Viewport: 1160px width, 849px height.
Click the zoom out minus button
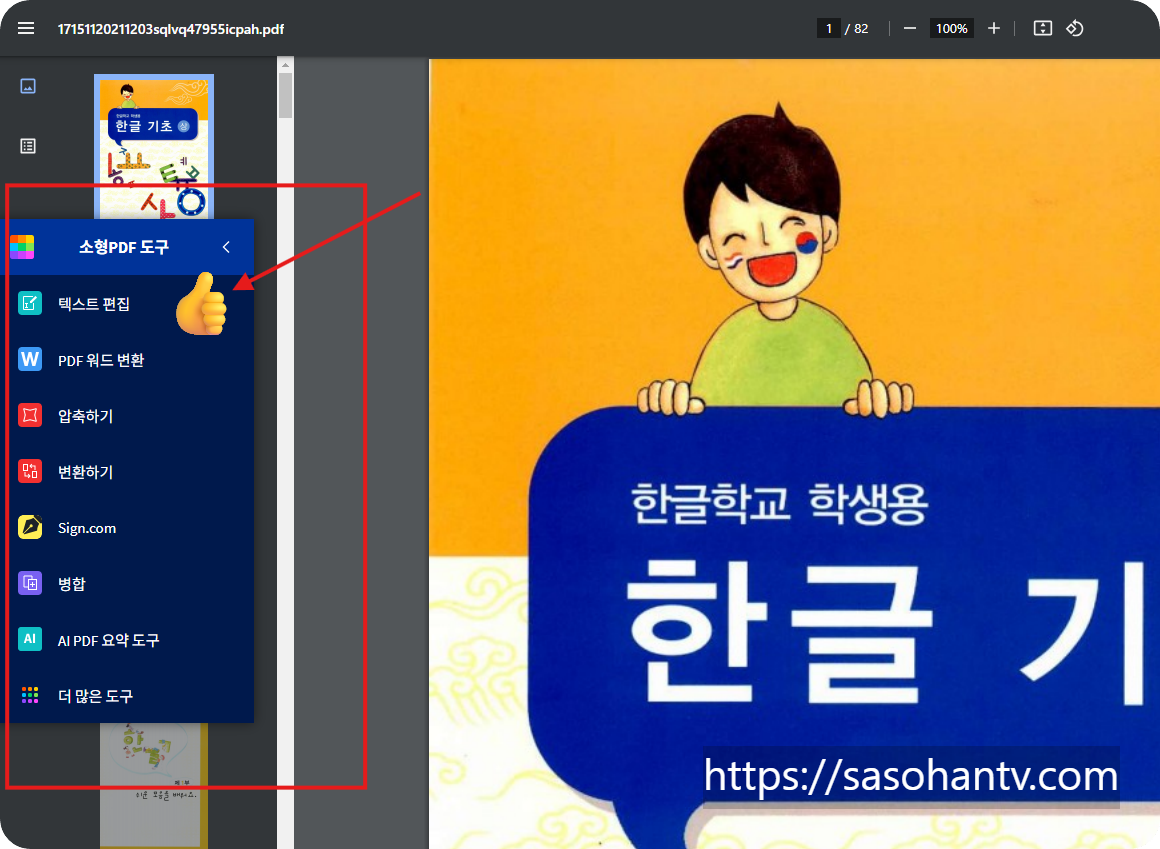[910, 28]
